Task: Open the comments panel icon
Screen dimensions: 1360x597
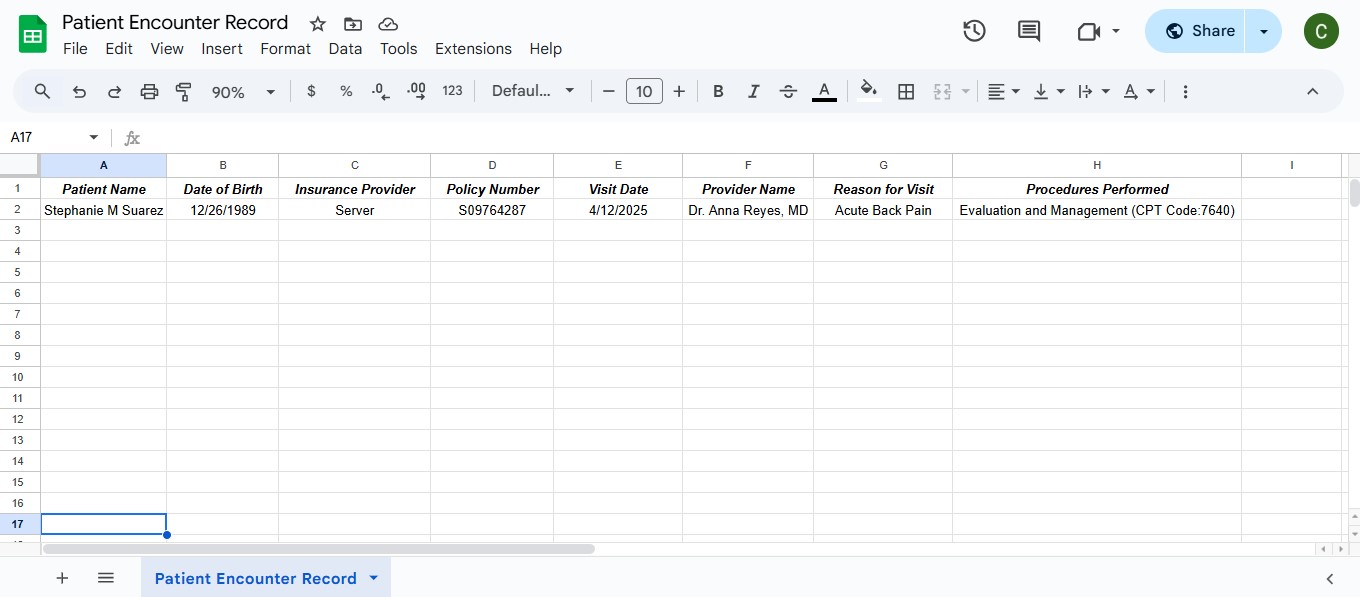Action: pos(1029,31)
